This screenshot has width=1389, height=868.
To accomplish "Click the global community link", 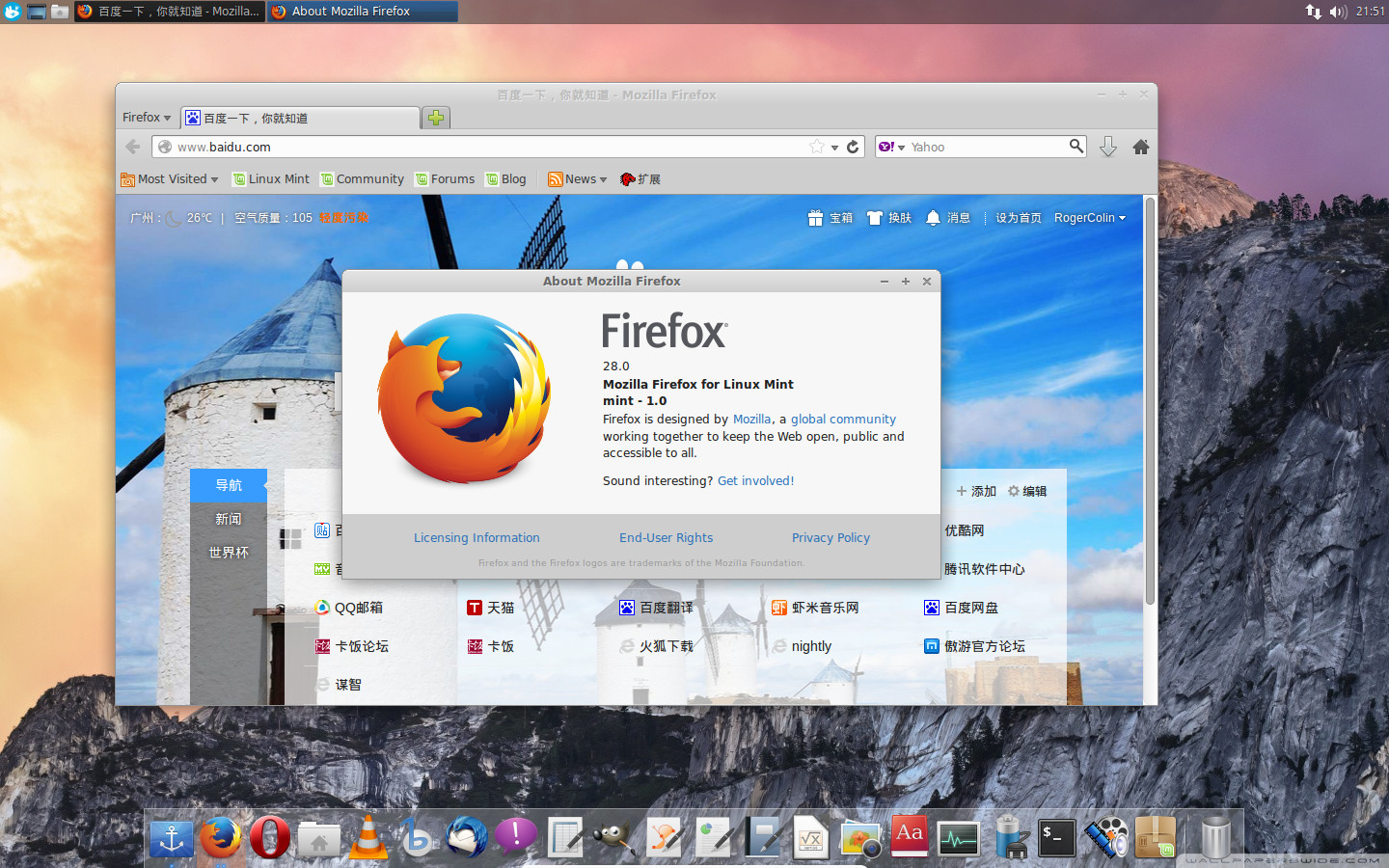I will [843, 420].
